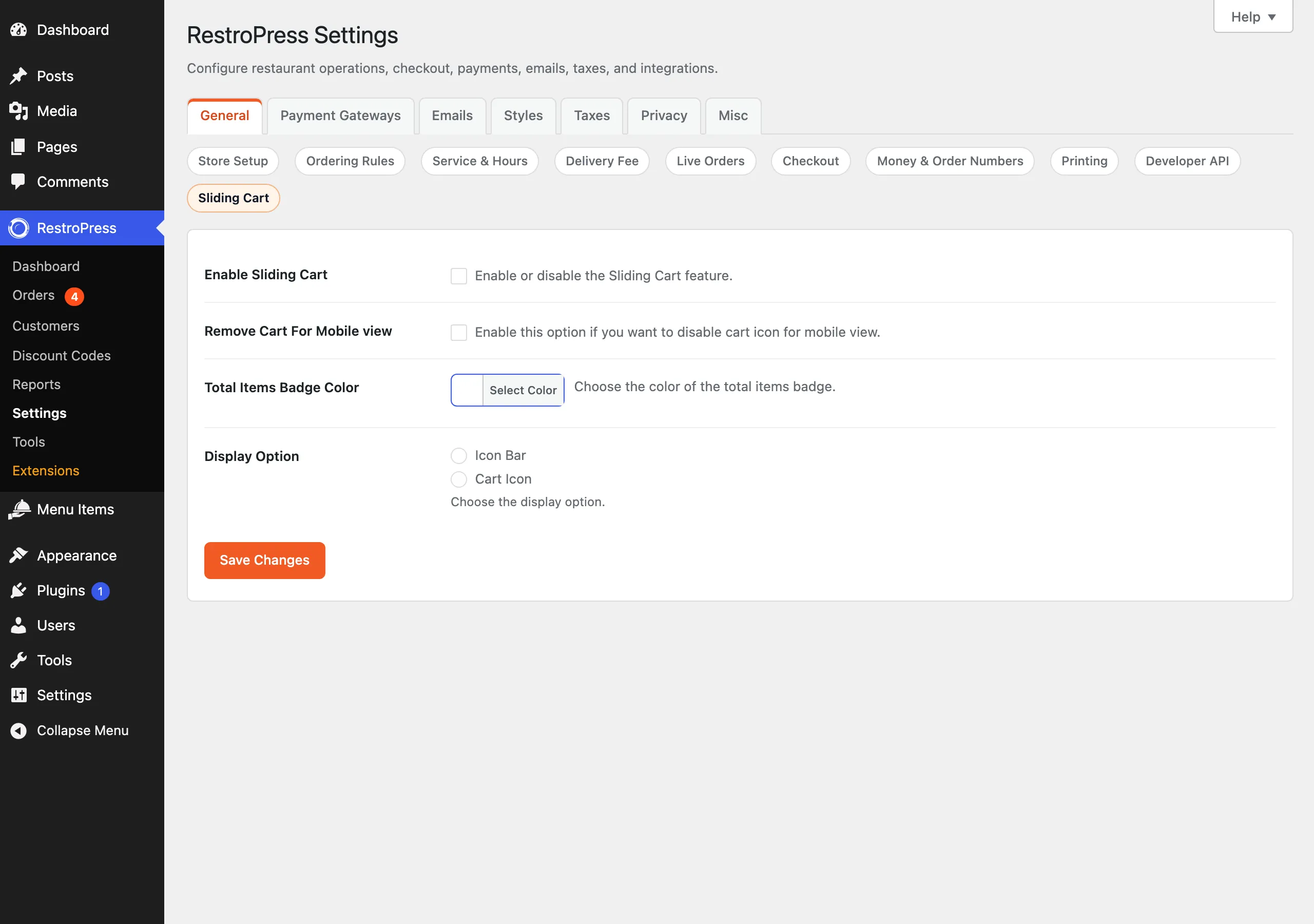Open the Service & Hours section
1314x924 pixels.
pos(479,161)
